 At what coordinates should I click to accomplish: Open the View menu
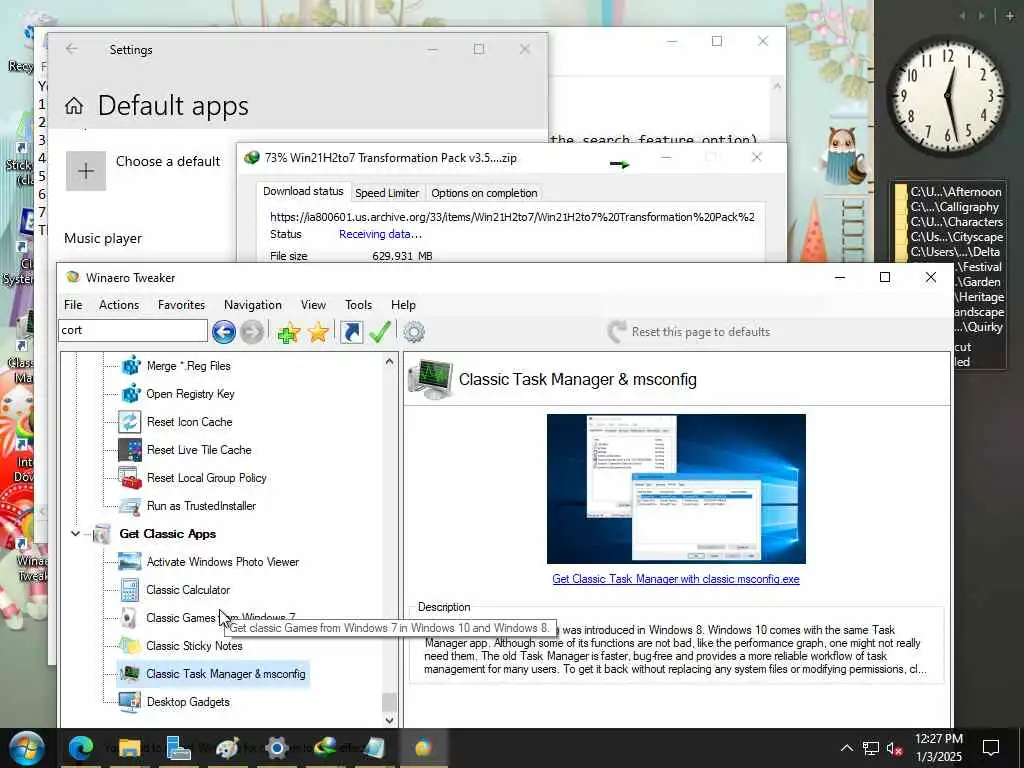pyautogui.click(x=313, y=305)
